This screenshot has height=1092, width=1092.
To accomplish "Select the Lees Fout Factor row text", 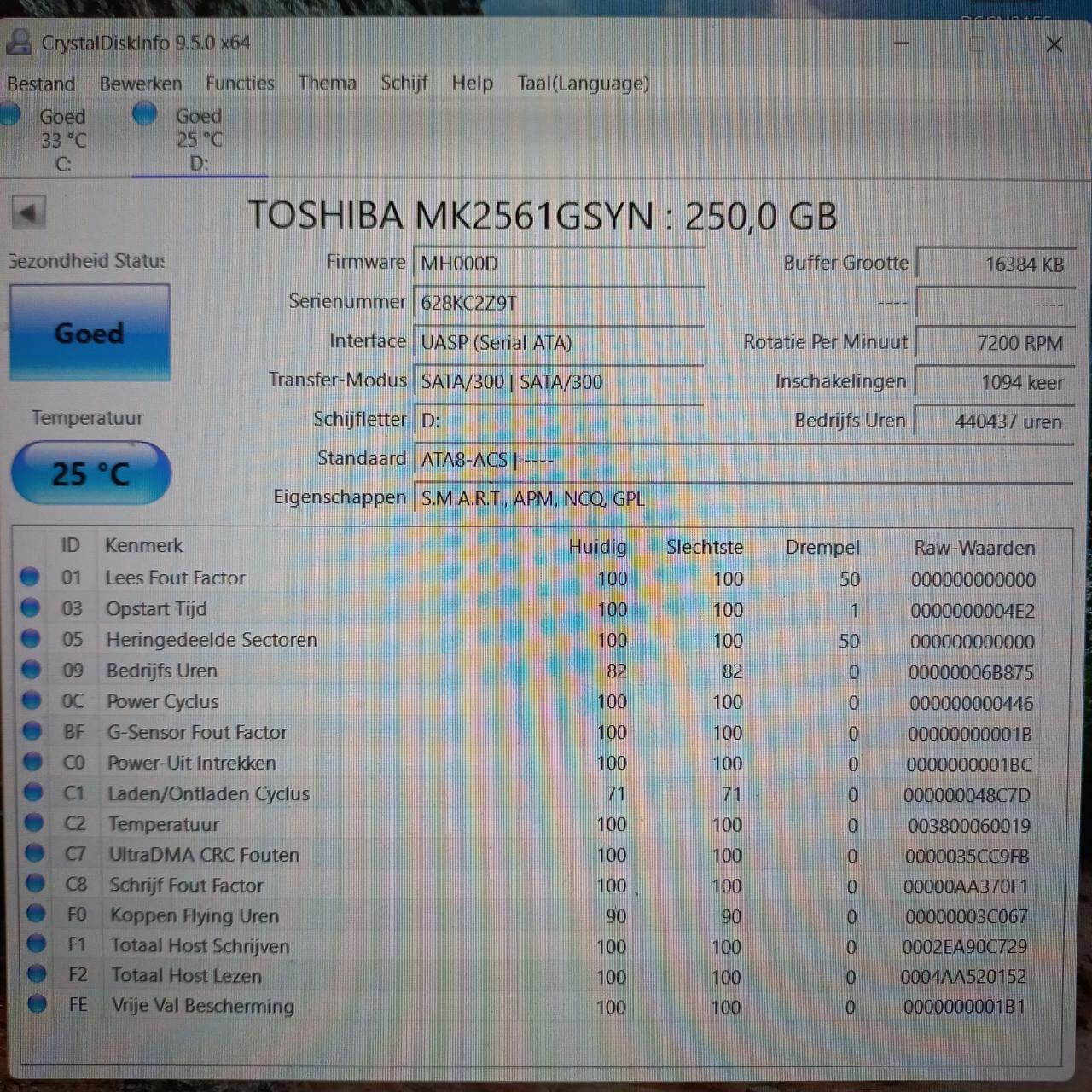I will point(175,578).
